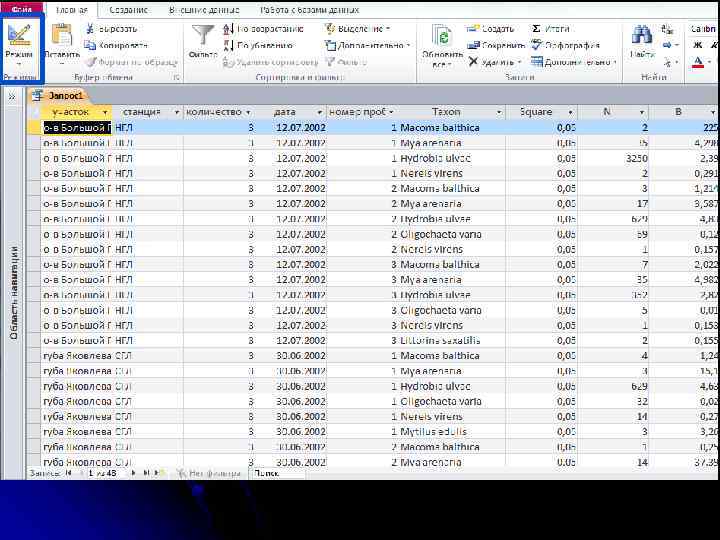This screenshot has height=540, width=720.
Task: Switch to Работа с базами данных tab
Action: pyautogui.click(x=309, y=10)
